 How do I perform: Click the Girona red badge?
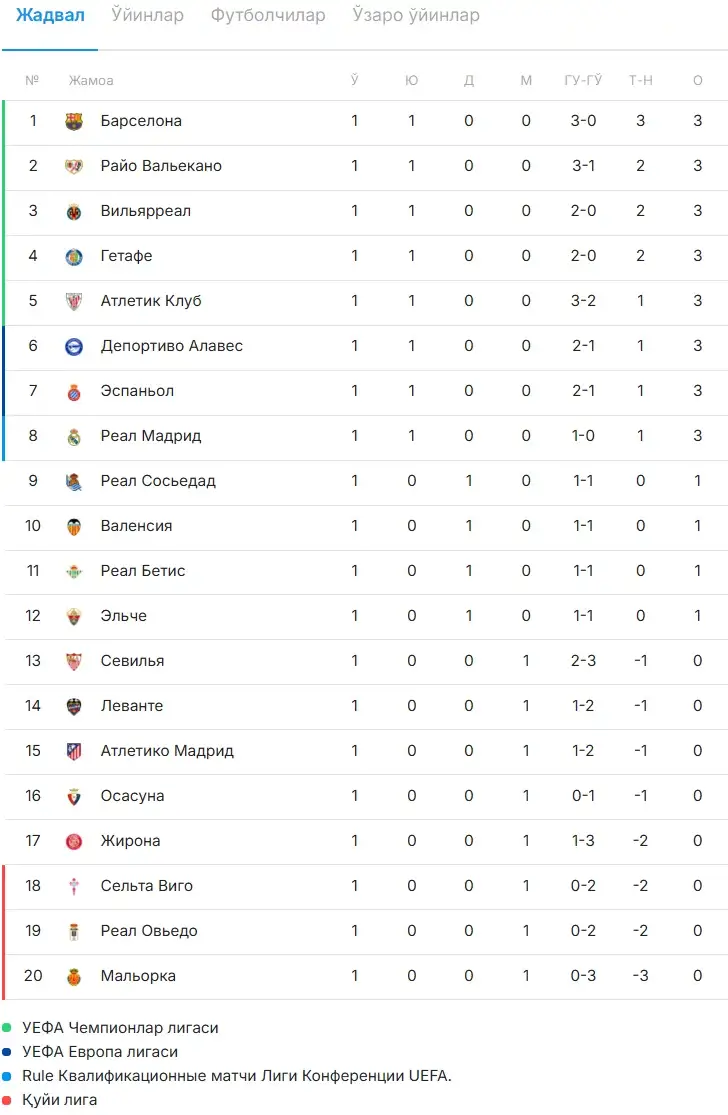(x=74, y=841)
